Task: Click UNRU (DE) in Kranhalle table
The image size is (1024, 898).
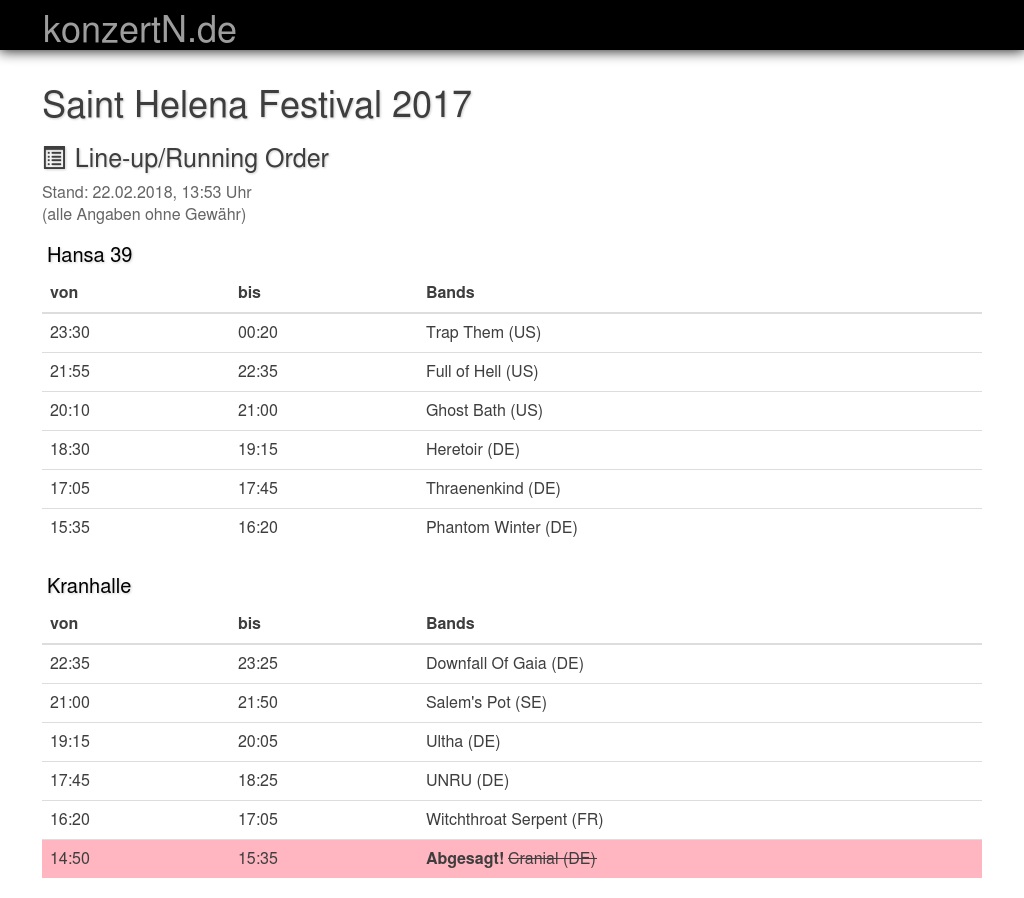Action: 467,780
